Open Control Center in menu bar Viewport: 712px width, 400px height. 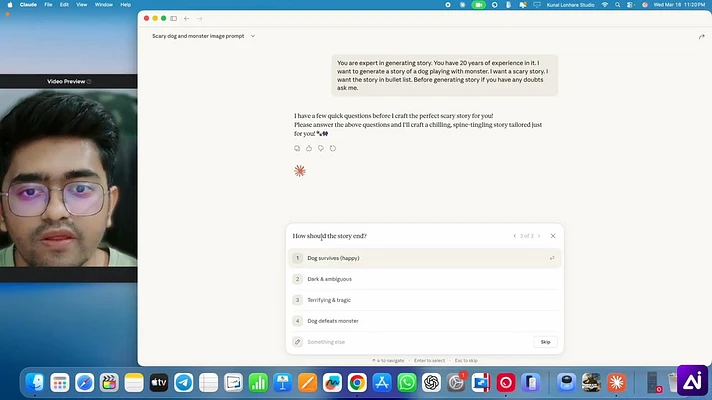click(630, 5)
